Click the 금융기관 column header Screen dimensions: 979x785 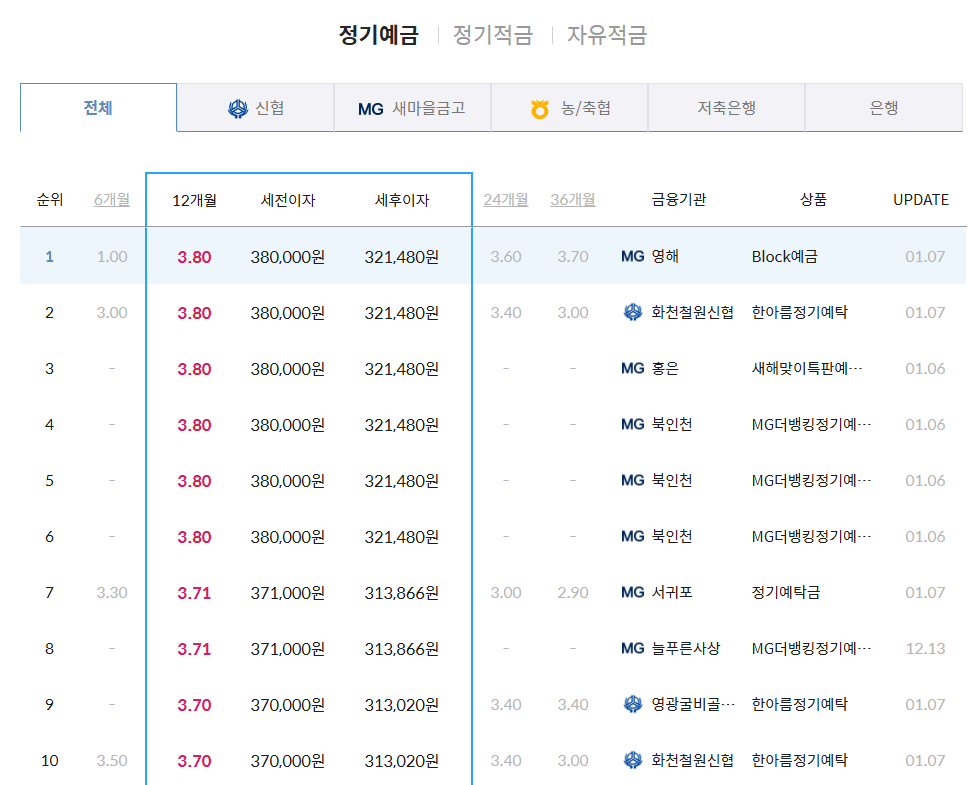coord(679,200)
